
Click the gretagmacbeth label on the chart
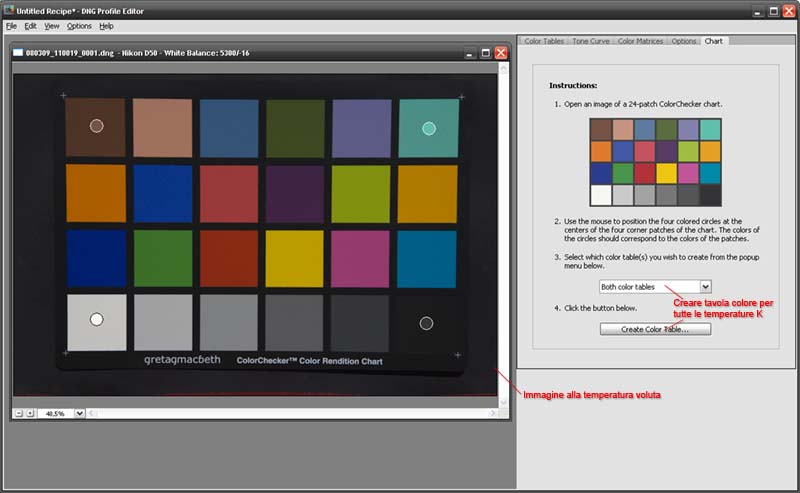(x=182, y=360)
